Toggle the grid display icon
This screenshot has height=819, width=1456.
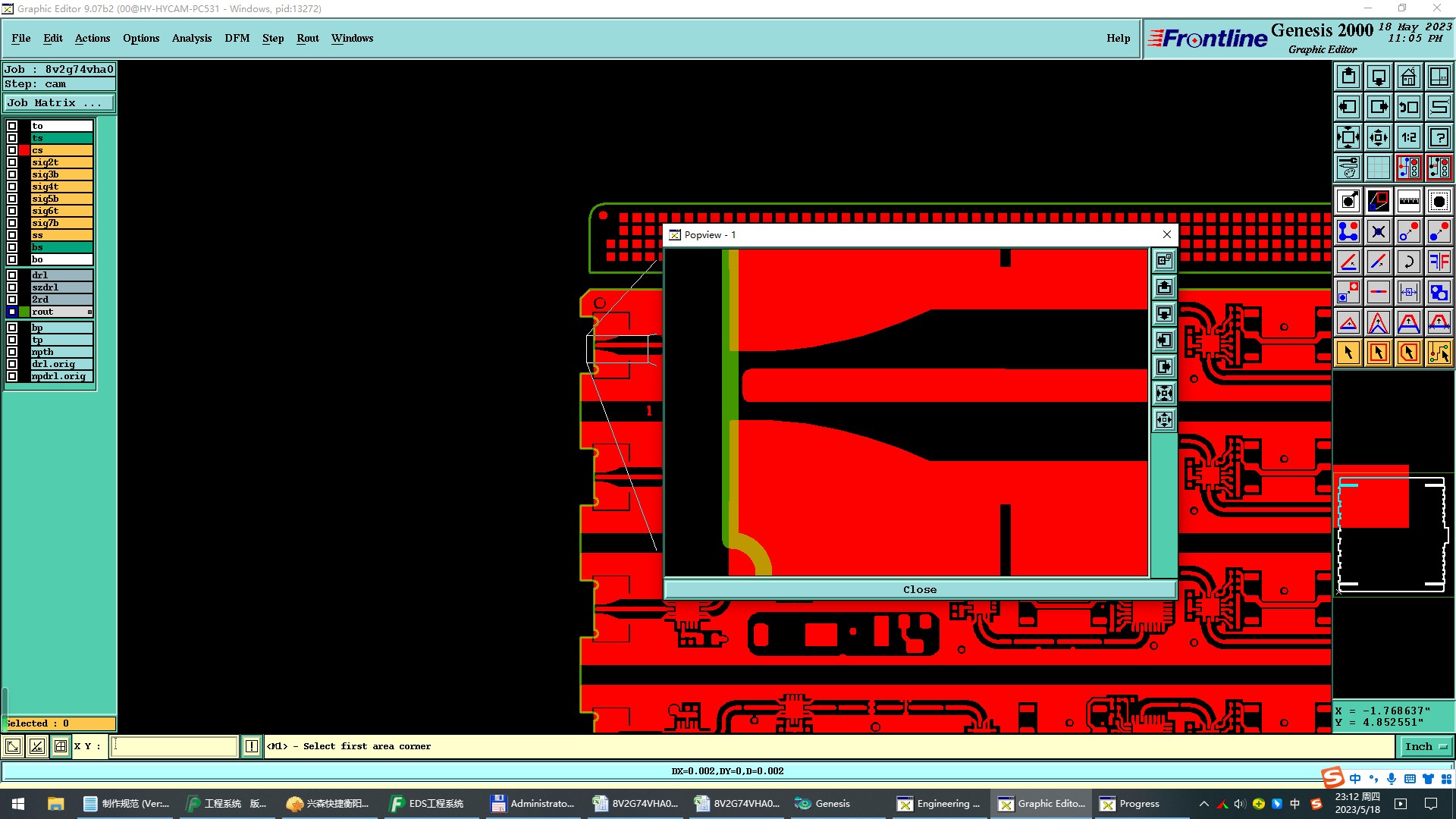click(1378, 168)
